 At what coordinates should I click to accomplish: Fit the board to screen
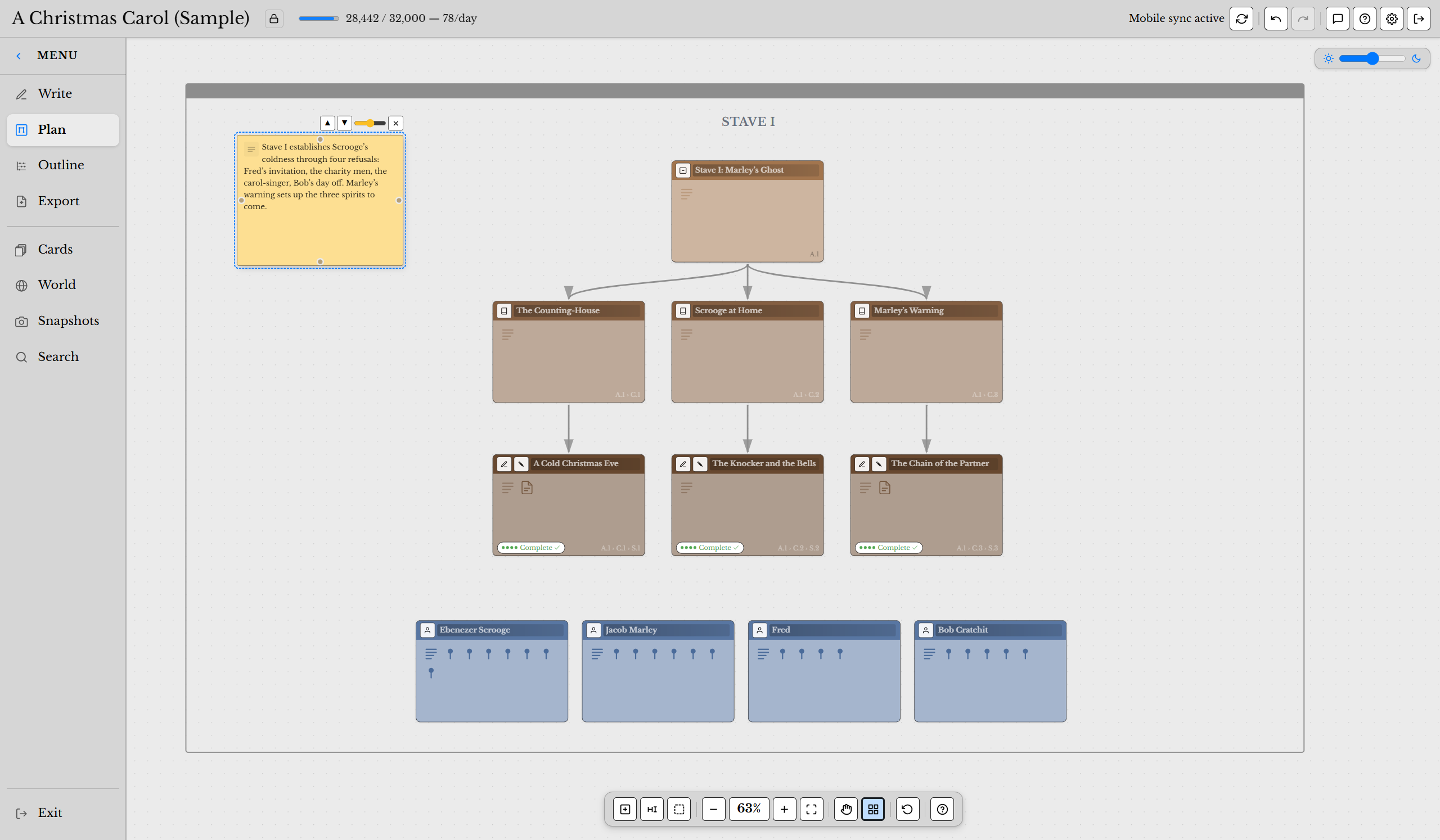[812, 809]
